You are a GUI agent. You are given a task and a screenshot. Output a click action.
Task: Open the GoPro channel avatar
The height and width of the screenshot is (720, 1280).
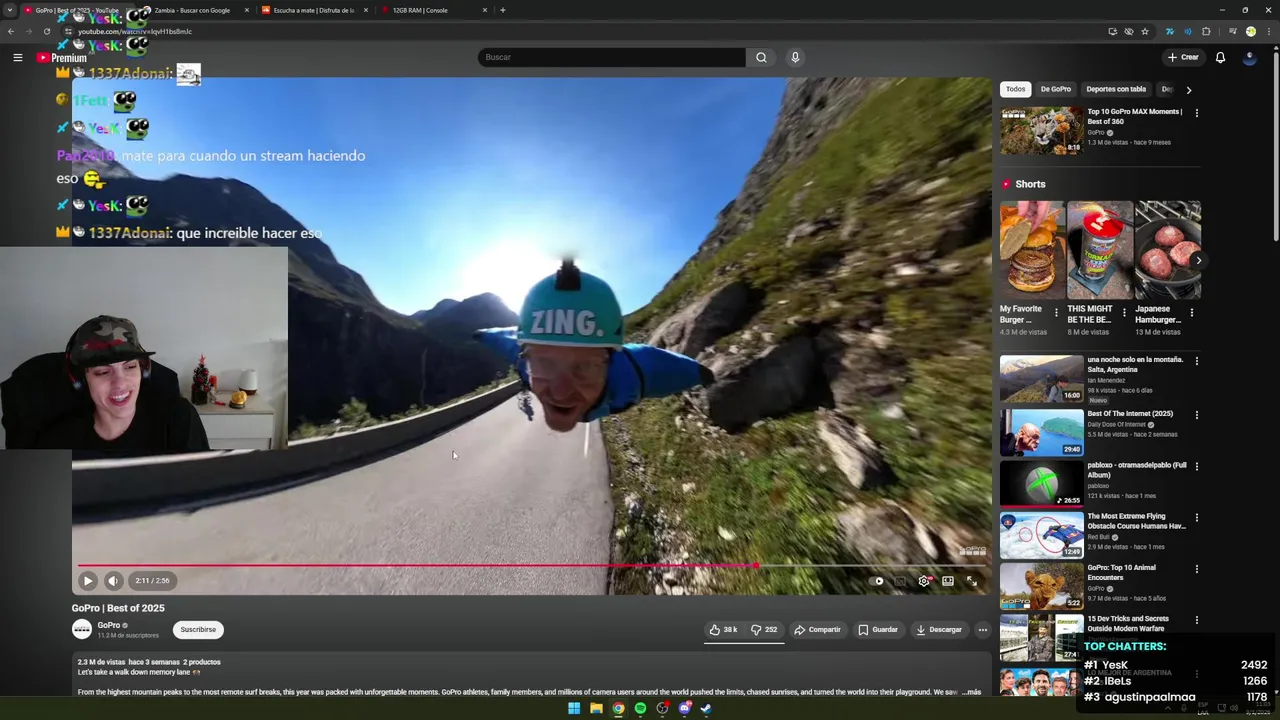point(82,629)
